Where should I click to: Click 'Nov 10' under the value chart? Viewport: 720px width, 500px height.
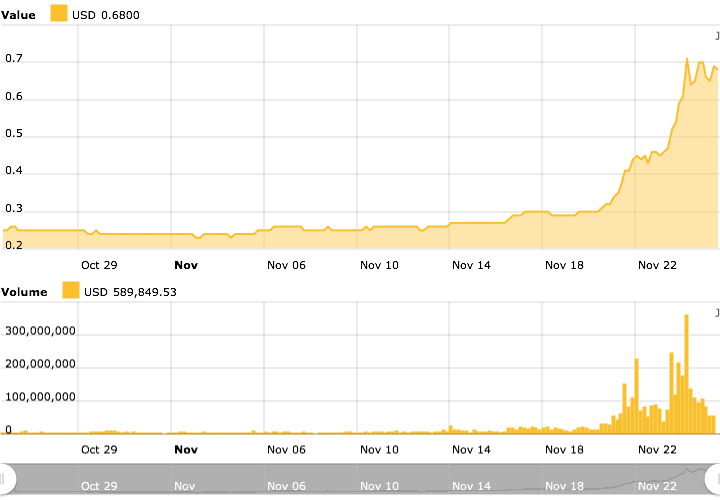point(379,265)
